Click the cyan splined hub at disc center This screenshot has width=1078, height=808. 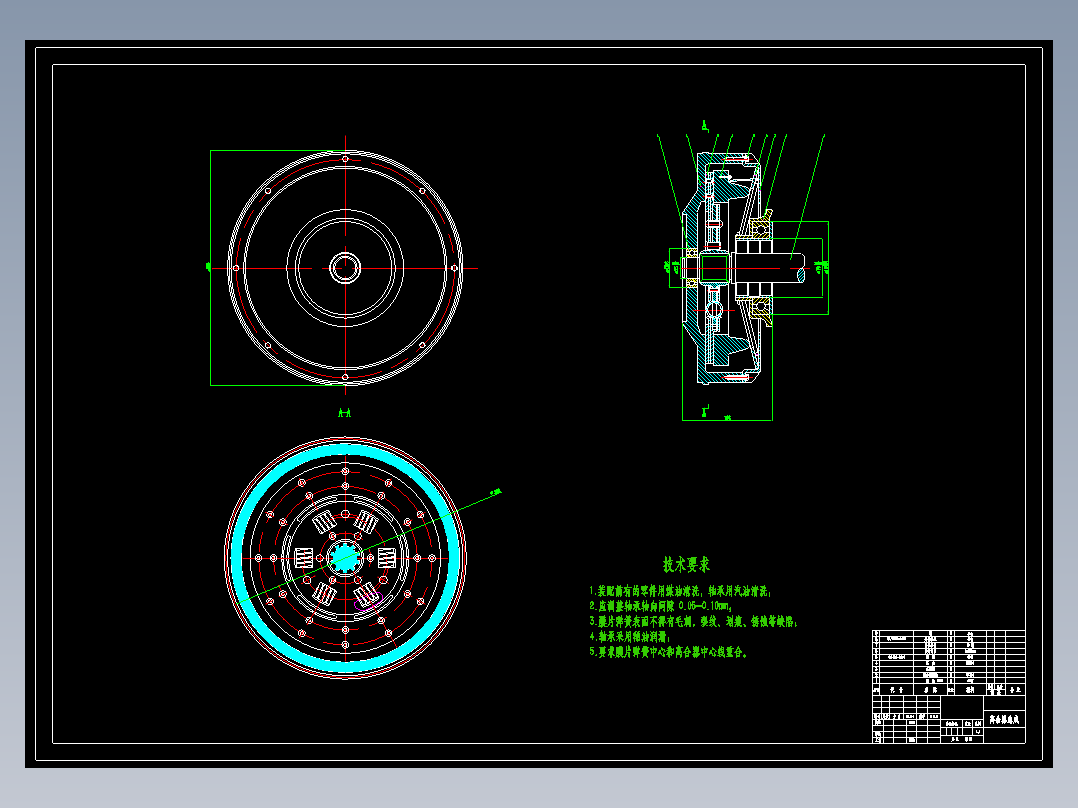point(344,558)
